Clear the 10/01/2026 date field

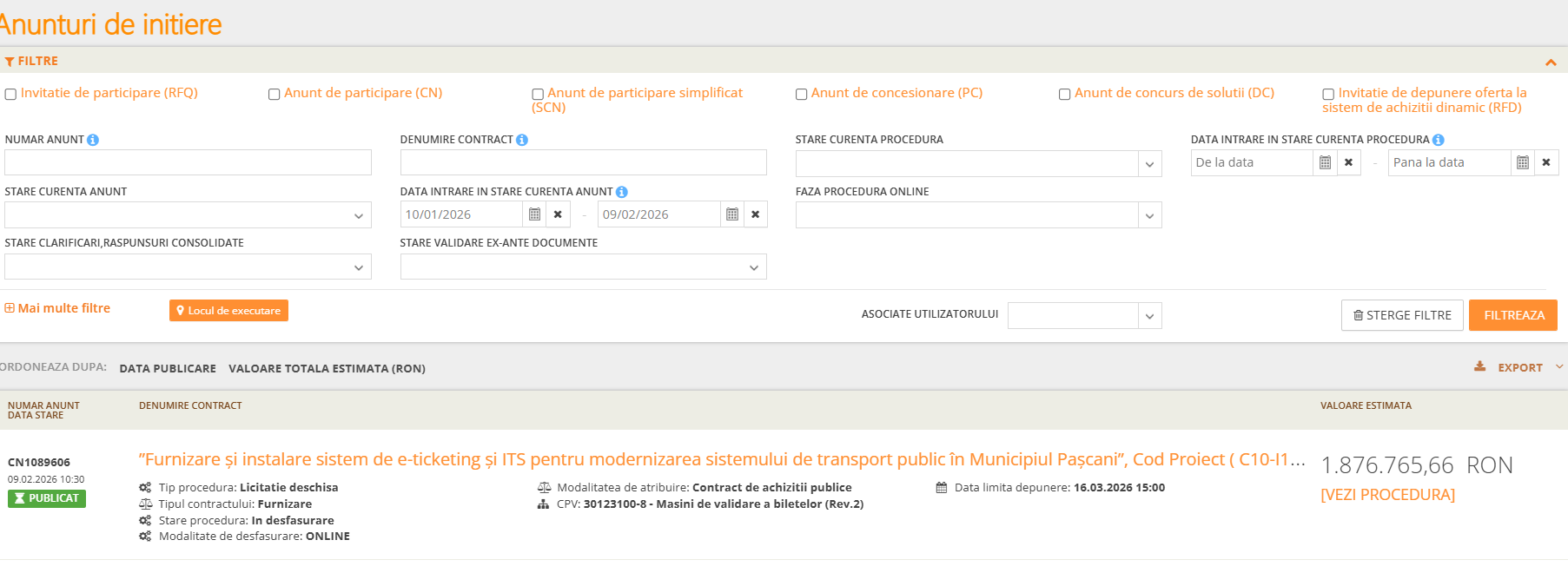558,214
